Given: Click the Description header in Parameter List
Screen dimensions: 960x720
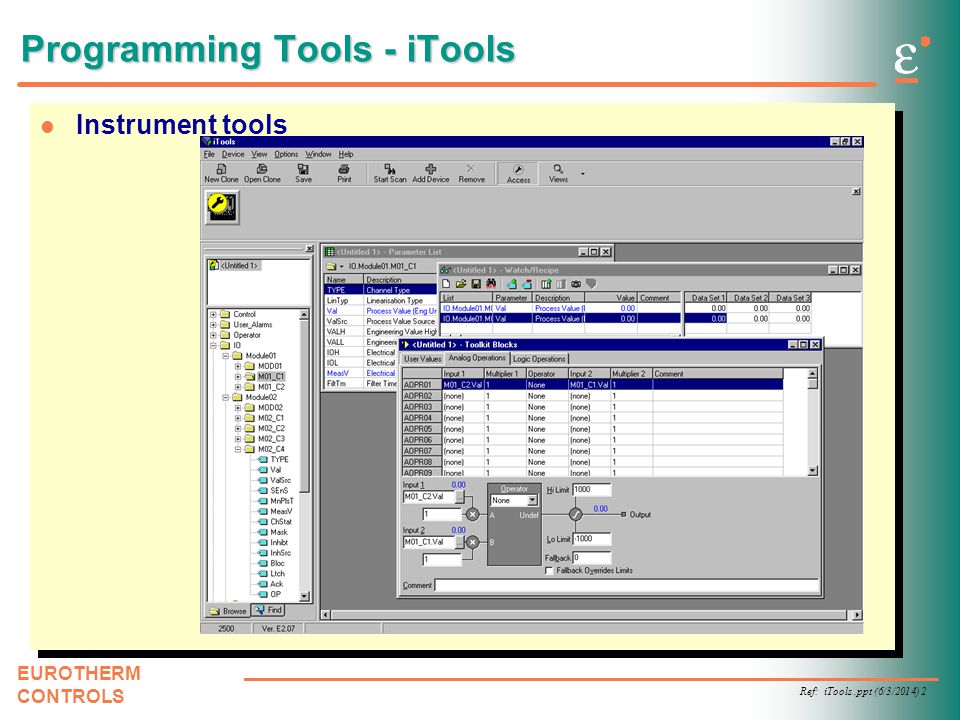Looking at the screenshot, I should [x=401, y=280].
